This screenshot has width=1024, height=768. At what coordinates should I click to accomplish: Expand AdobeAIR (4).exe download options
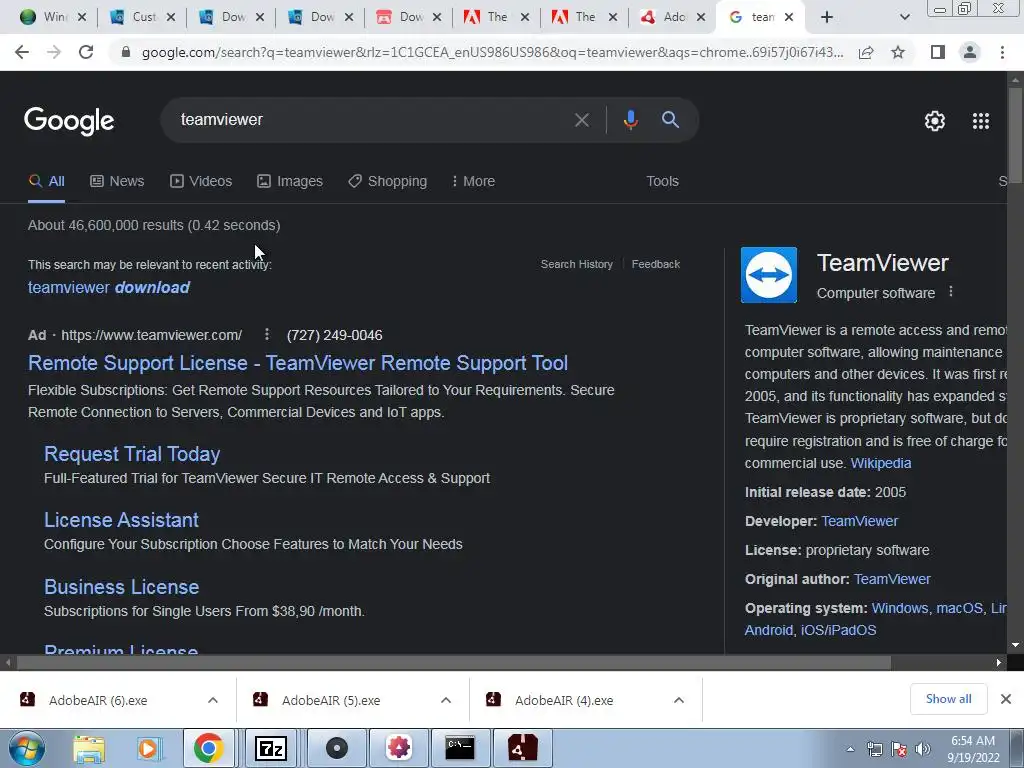click(x=679, y=700)
